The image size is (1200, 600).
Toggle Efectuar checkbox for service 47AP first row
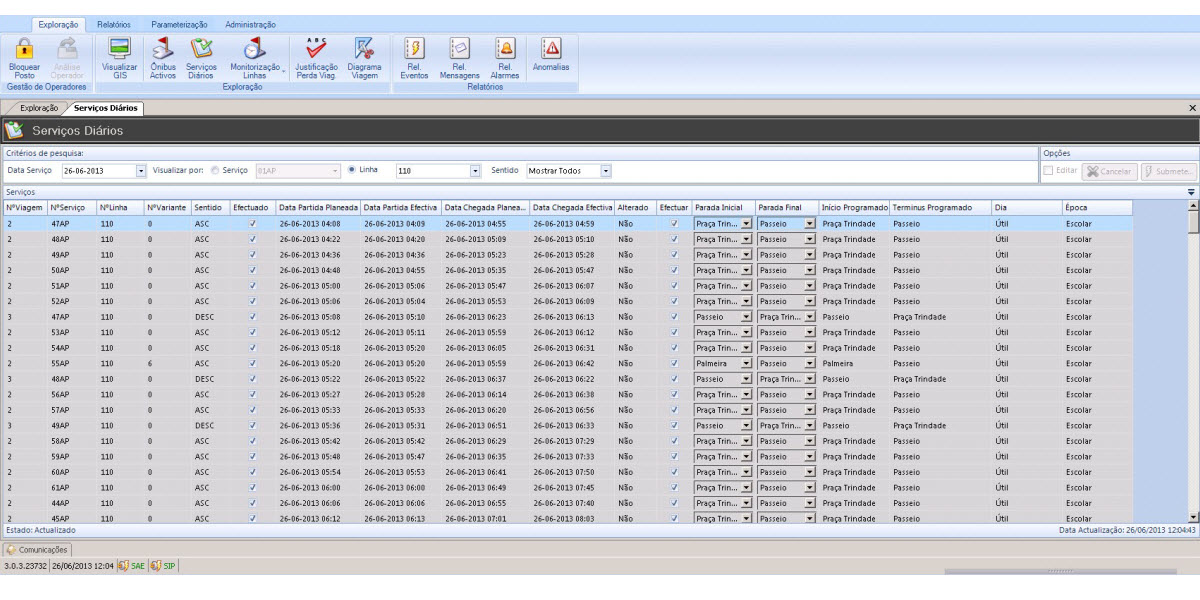coord(674,224)
